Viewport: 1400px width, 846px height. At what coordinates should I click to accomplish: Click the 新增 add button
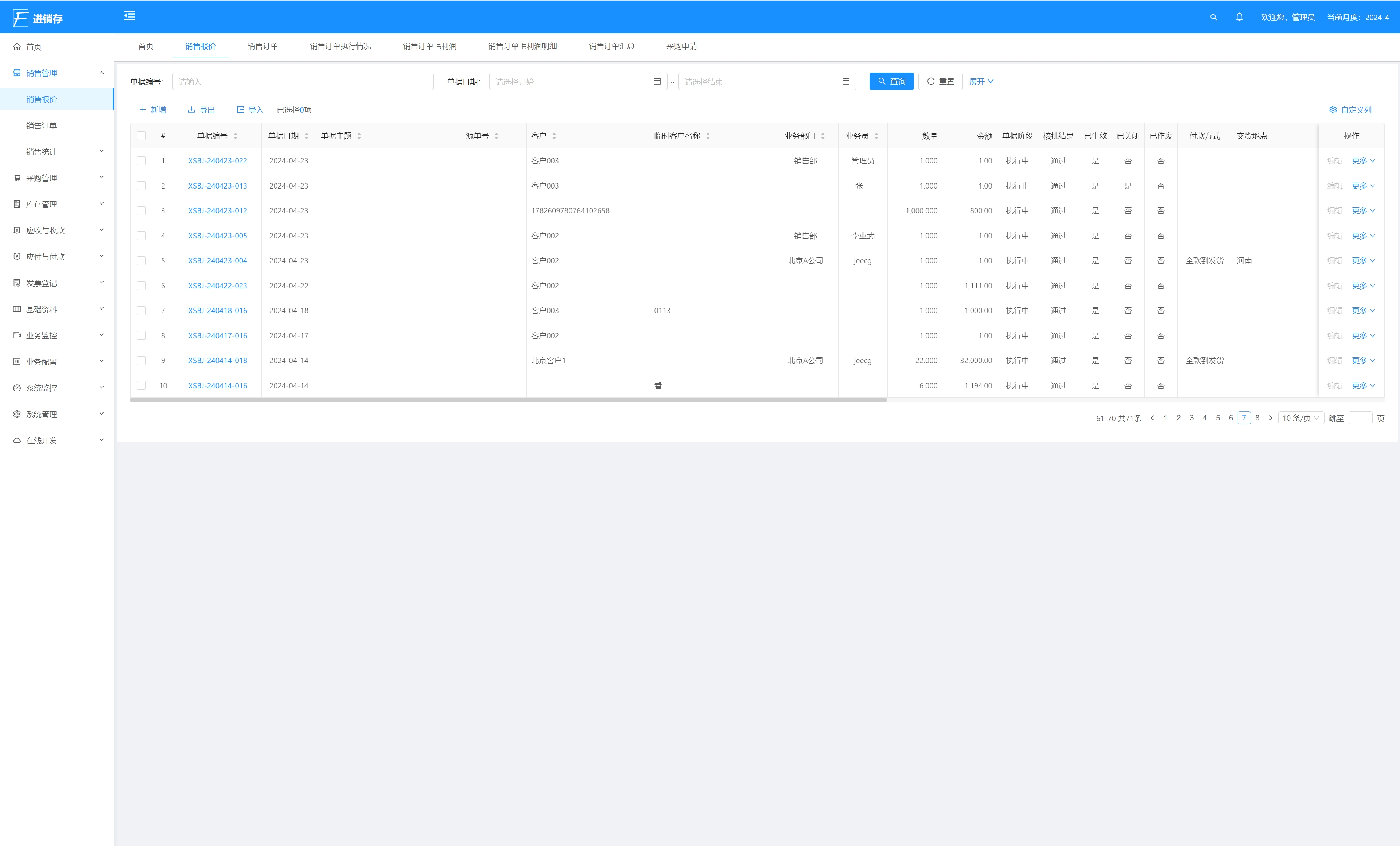(153, 110)
